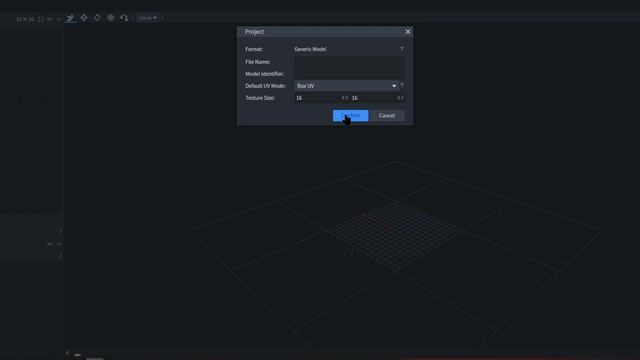Open the help icon beside Default UV Mode
The width and height of the screenshot is (640, 360).
pos(402,86)
